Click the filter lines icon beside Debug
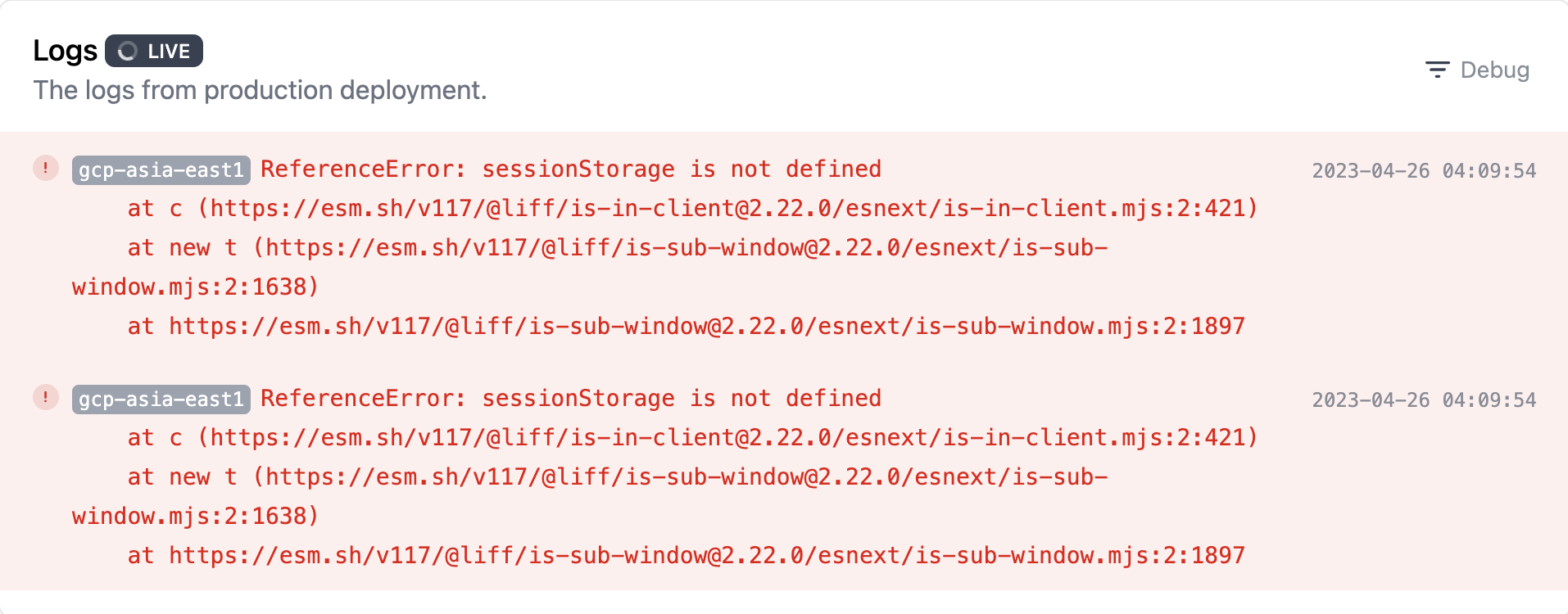 [1437, 70]
